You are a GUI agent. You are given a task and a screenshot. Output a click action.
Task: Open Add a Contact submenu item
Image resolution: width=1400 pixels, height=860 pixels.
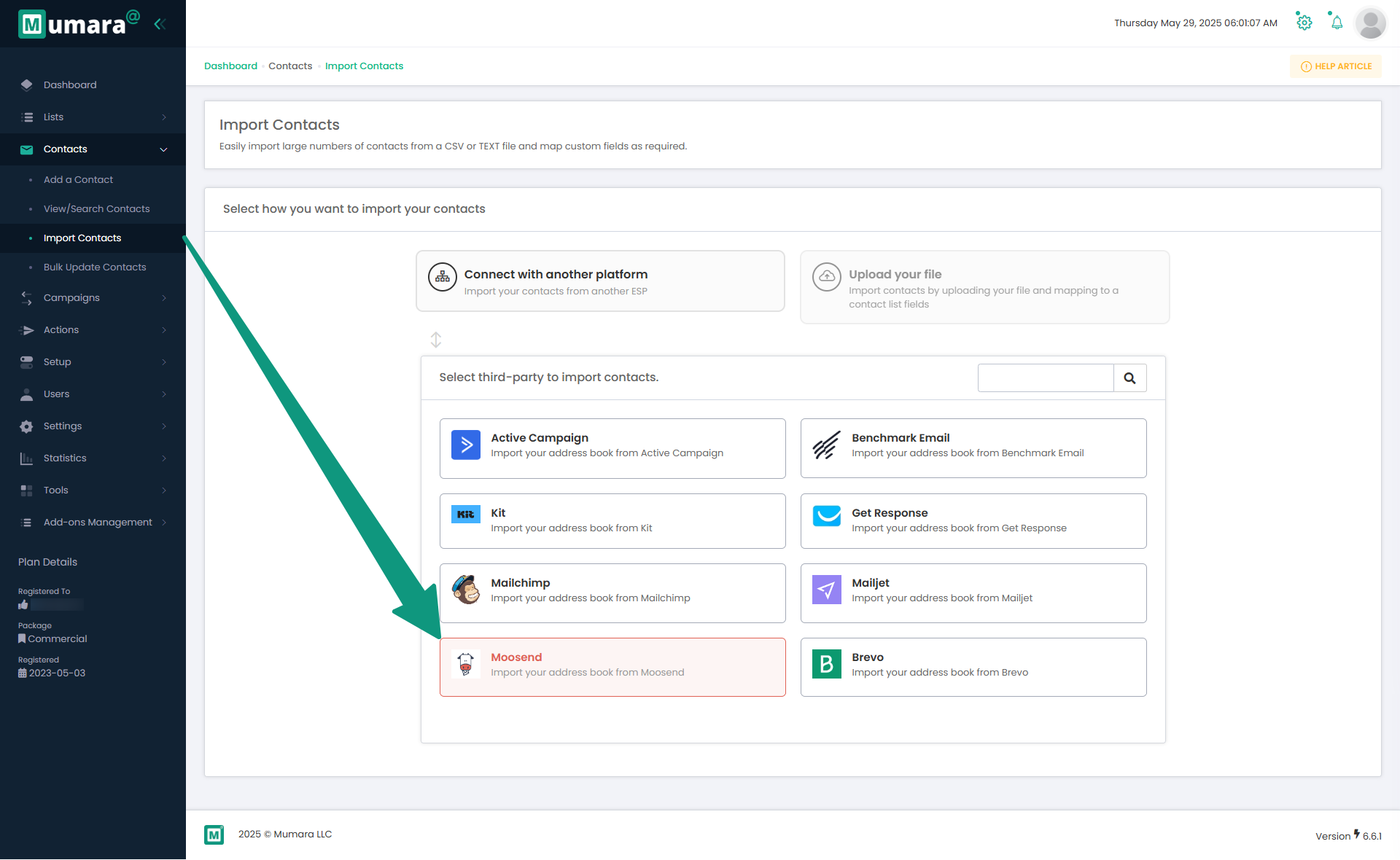(78, 180)
